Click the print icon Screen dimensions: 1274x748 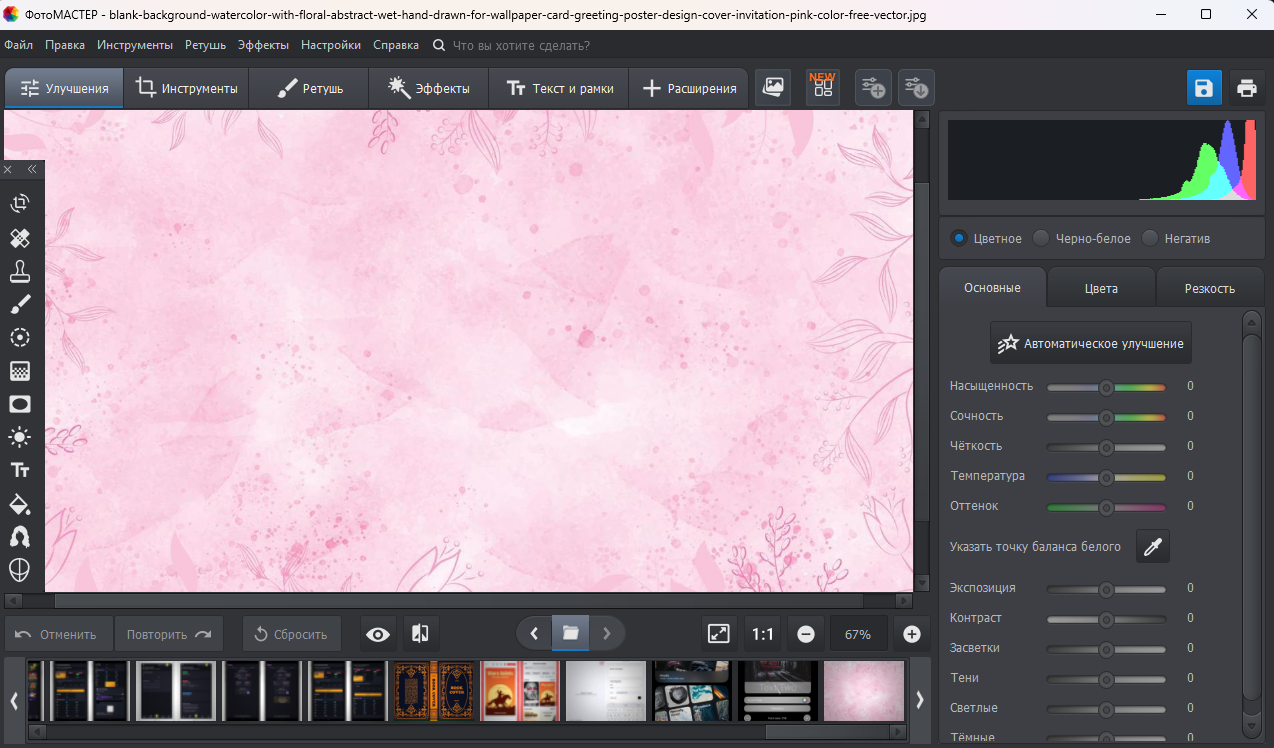(x=1246, y=88)
